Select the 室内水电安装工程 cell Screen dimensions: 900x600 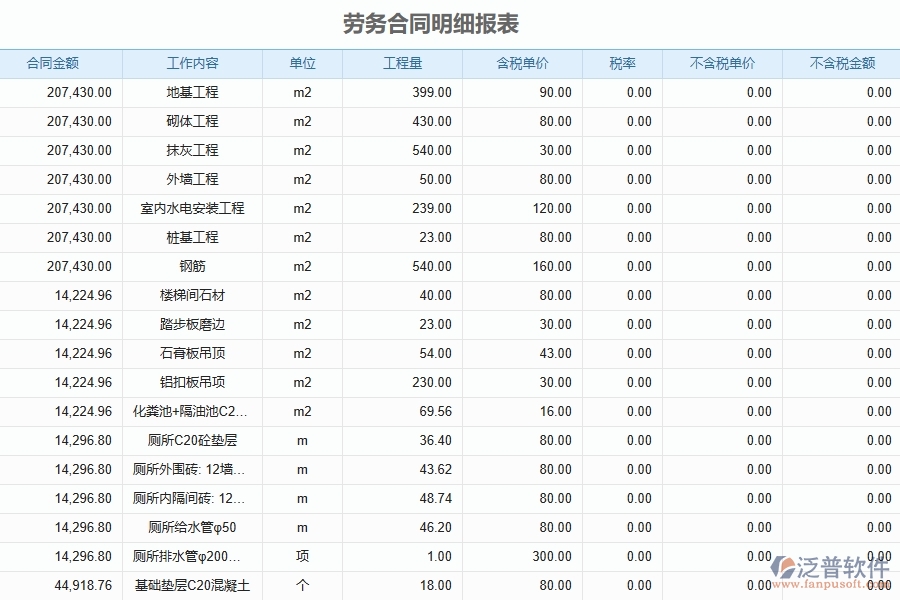[x=192, y=208]
